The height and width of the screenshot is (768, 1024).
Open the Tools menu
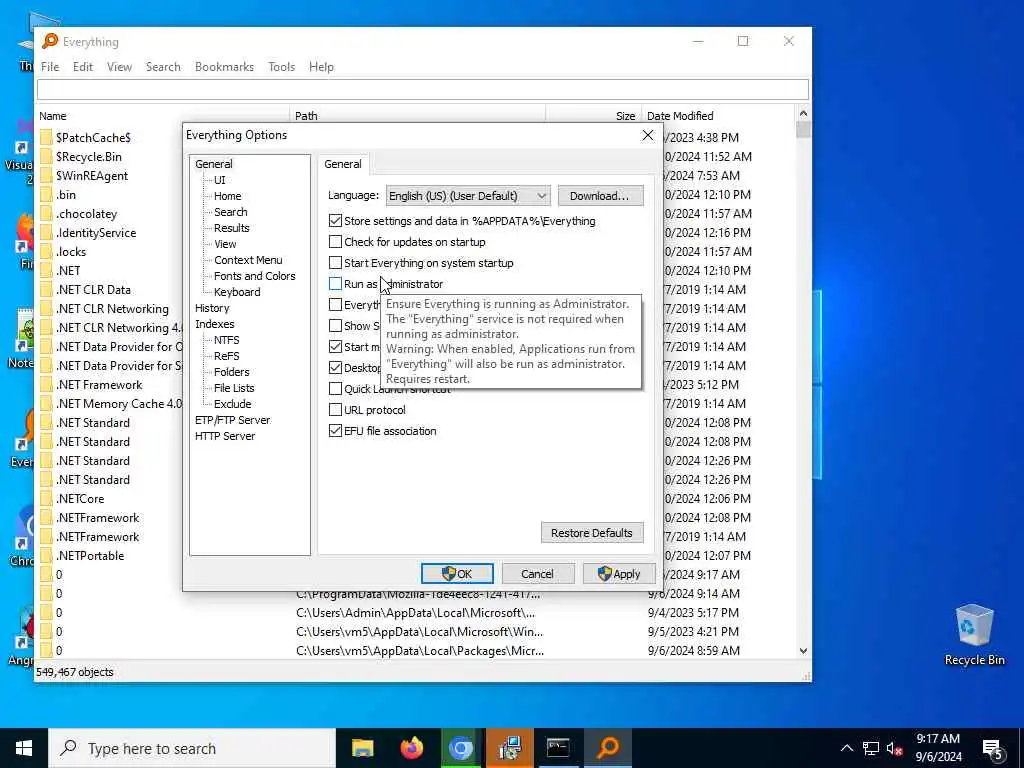click(x=281, y=67)
